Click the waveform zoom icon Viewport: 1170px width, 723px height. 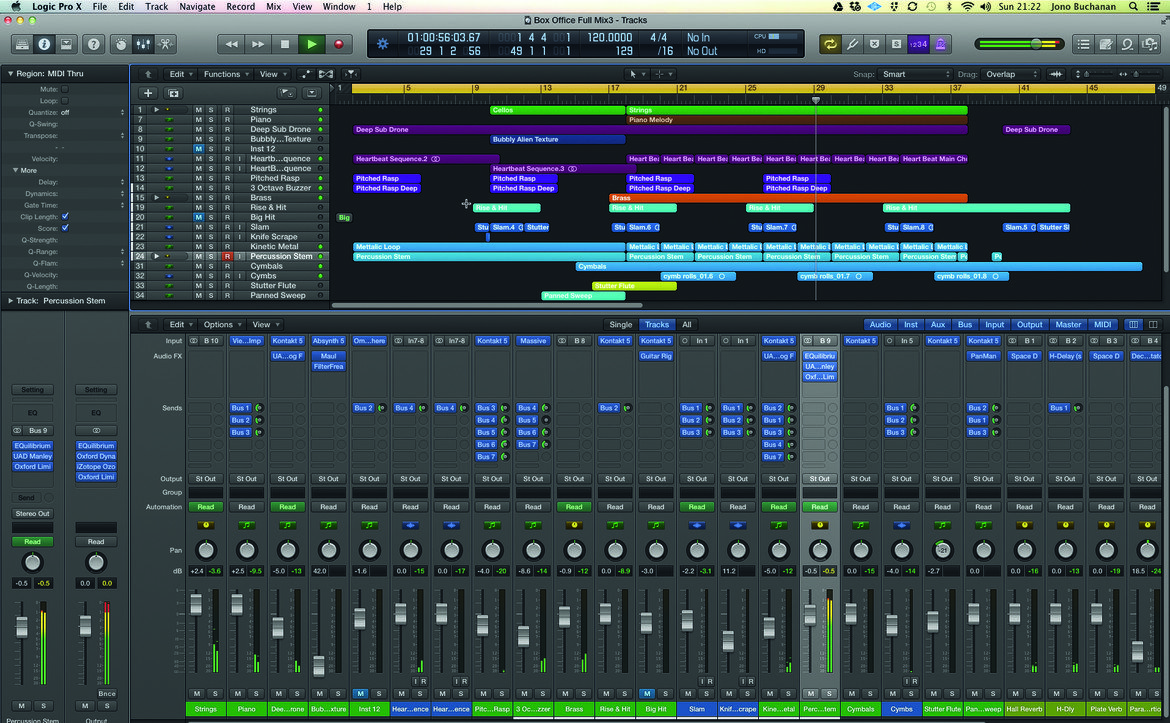(1056, 74)
